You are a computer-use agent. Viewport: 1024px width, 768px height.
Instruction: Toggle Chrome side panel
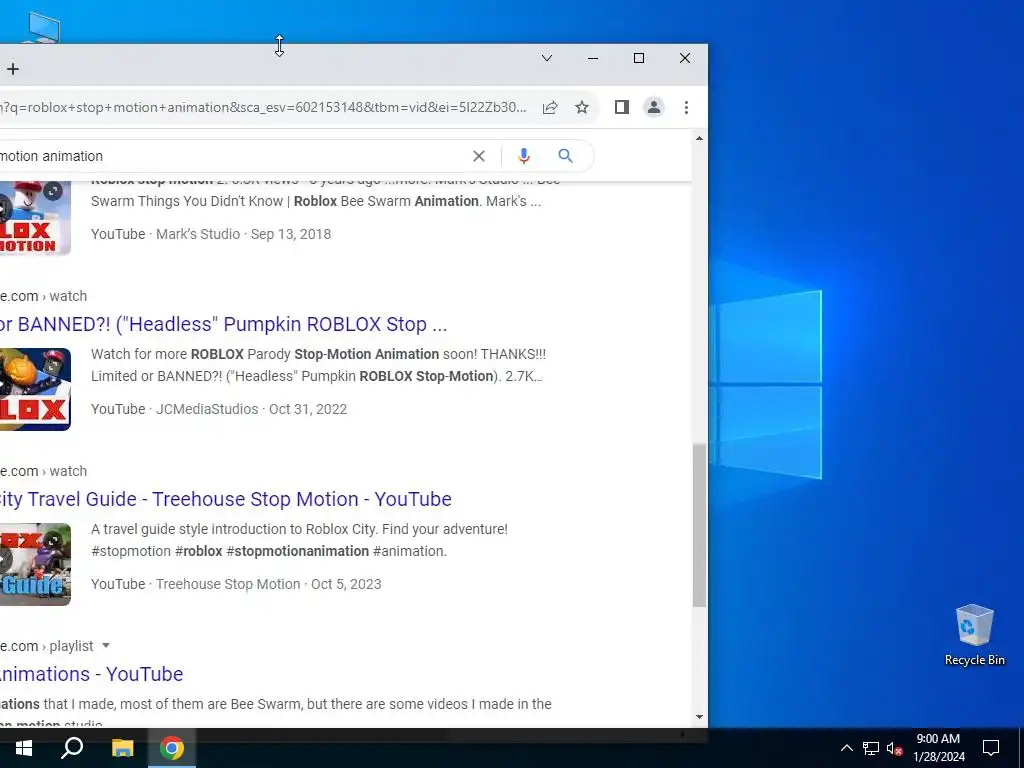622,107
